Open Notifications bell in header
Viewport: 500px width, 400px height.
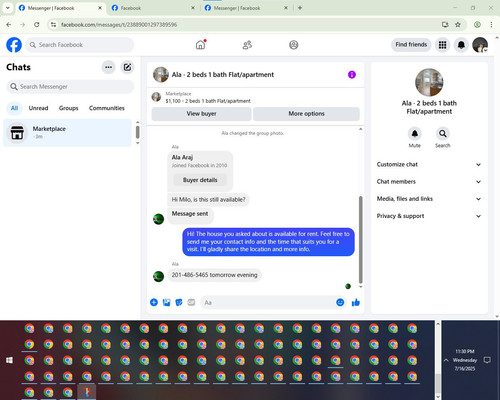pyautogui.click(x=461, y=45)
